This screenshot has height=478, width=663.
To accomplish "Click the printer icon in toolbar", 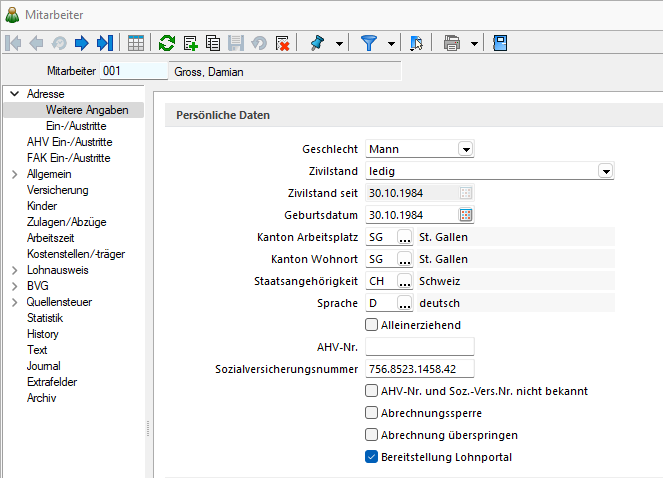I will [452, 43].
